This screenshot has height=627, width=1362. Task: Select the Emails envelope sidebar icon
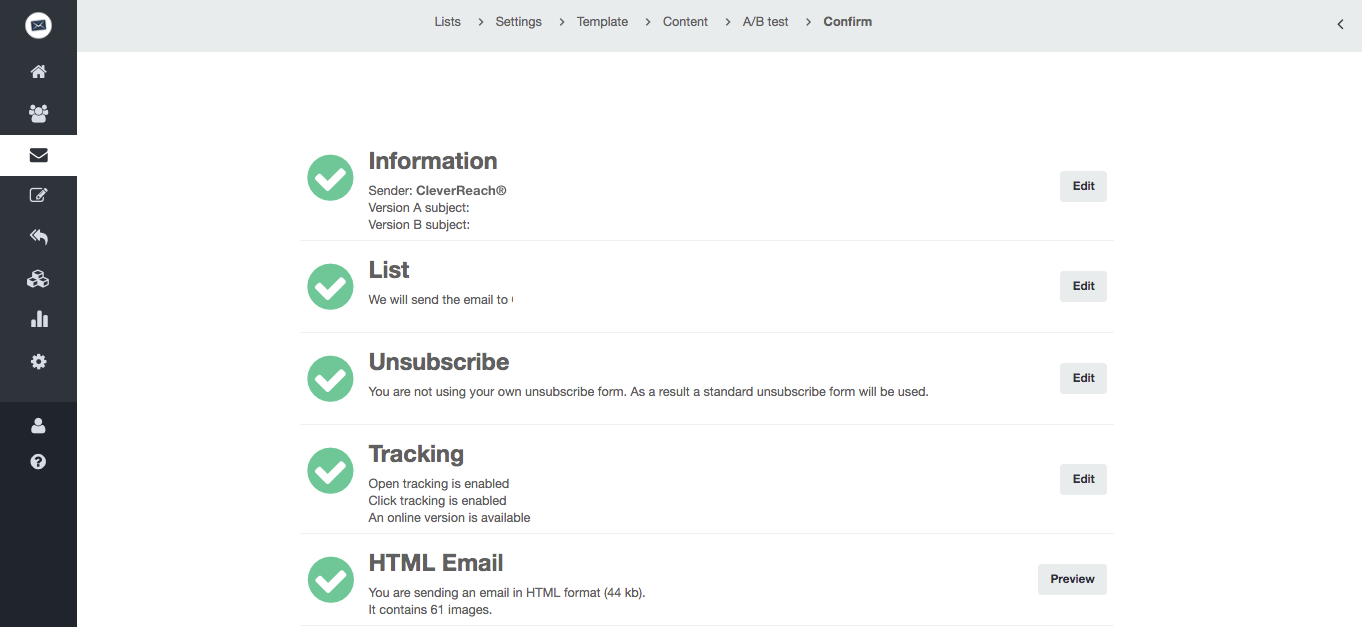[38, 155]
